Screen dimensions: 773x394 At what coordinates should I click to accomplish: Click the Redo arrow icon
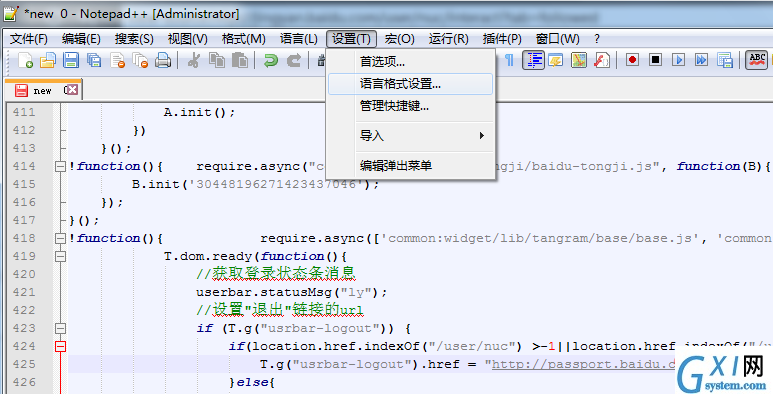coord(294,60)
